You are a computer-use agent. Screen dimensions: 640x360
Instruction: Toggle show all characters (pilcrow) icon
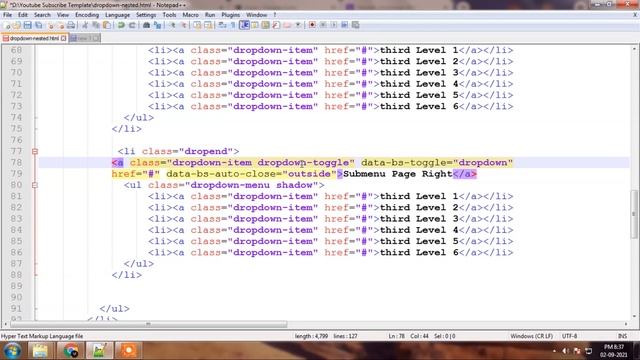click(233, 25)
